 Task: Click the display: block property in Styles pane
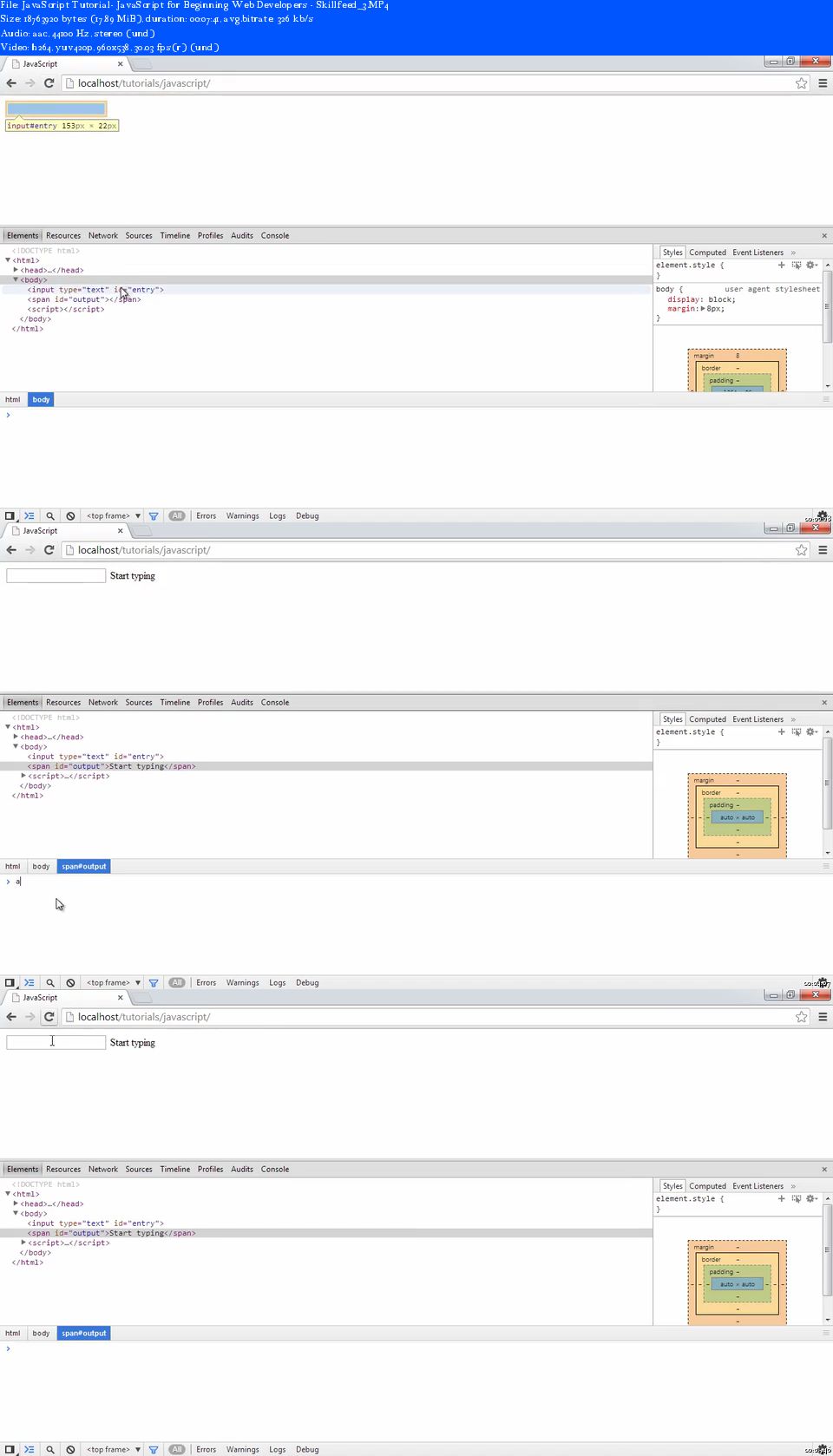701,299
